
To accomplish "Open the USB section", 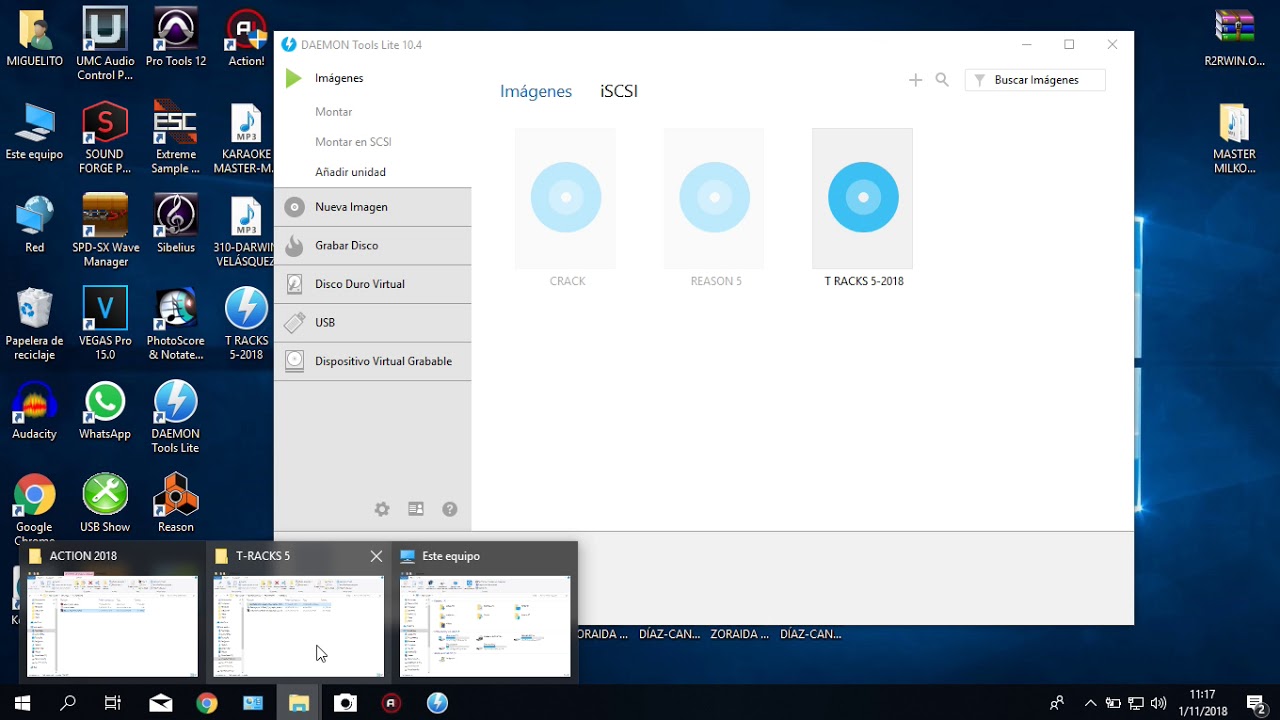I will [373, 323].
